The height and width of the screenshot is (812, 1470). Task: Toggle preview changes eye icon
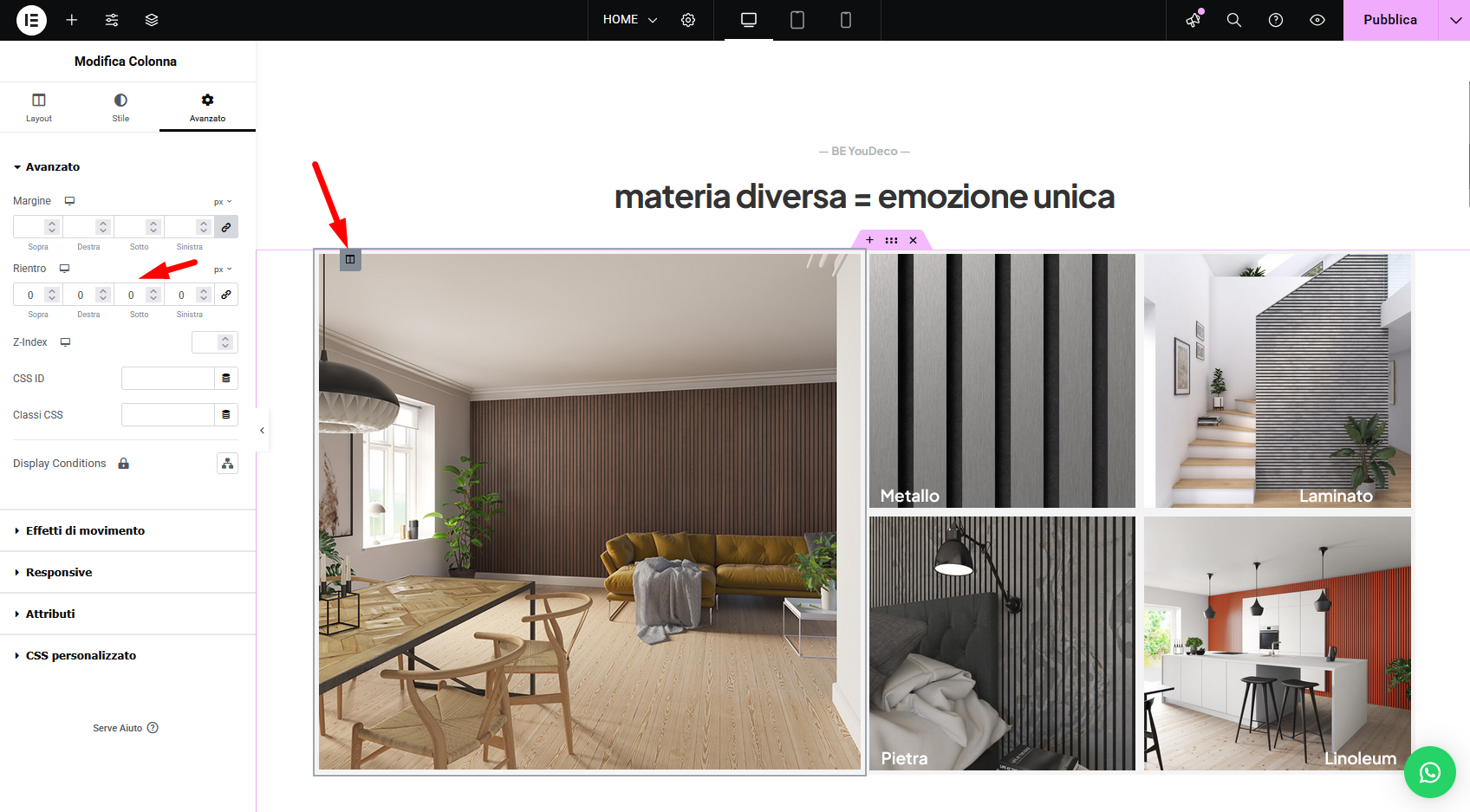pyautogui.click(x=1317, y=20)
